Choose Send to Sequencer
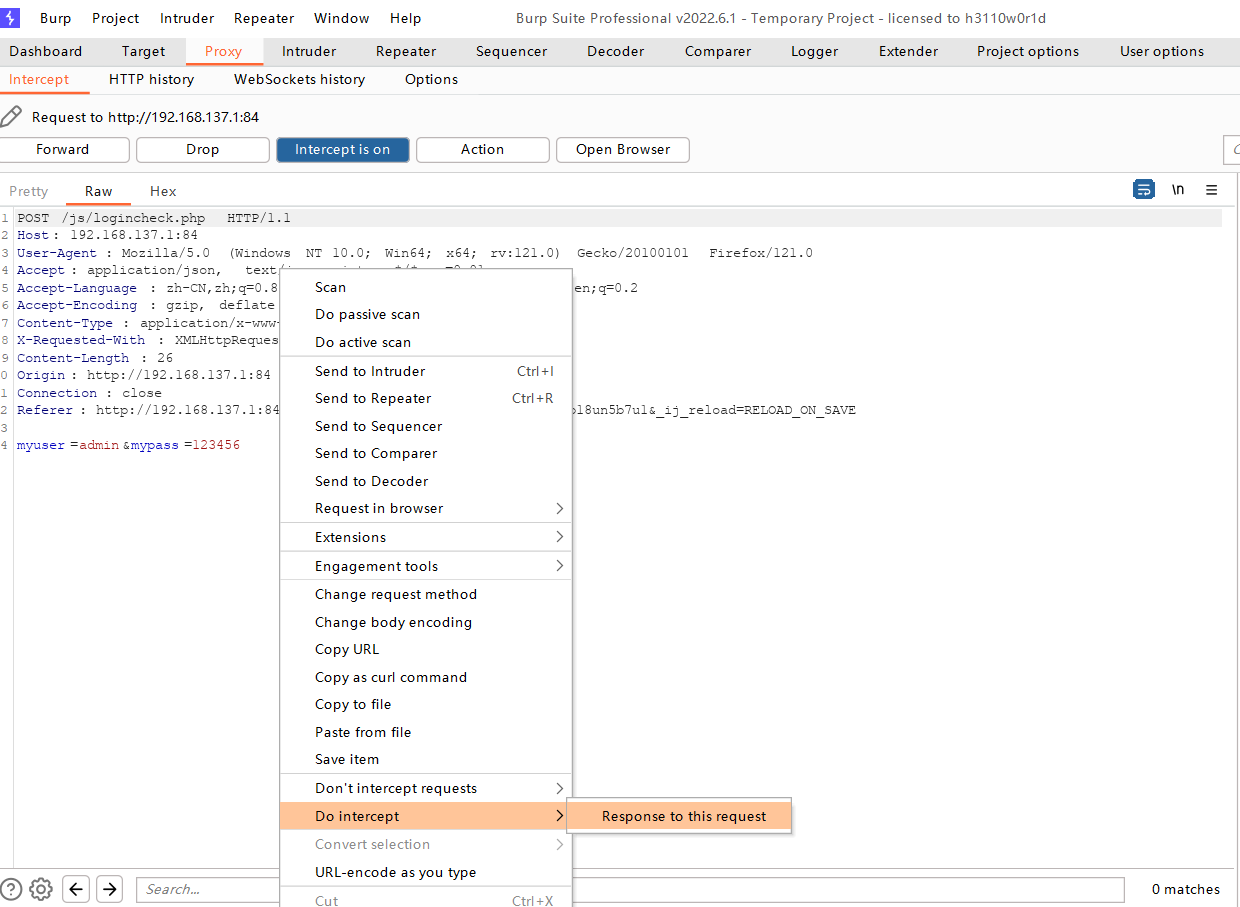Image resolution: width=1240 pixels, height=907 pixels. [x=426, y=426]
